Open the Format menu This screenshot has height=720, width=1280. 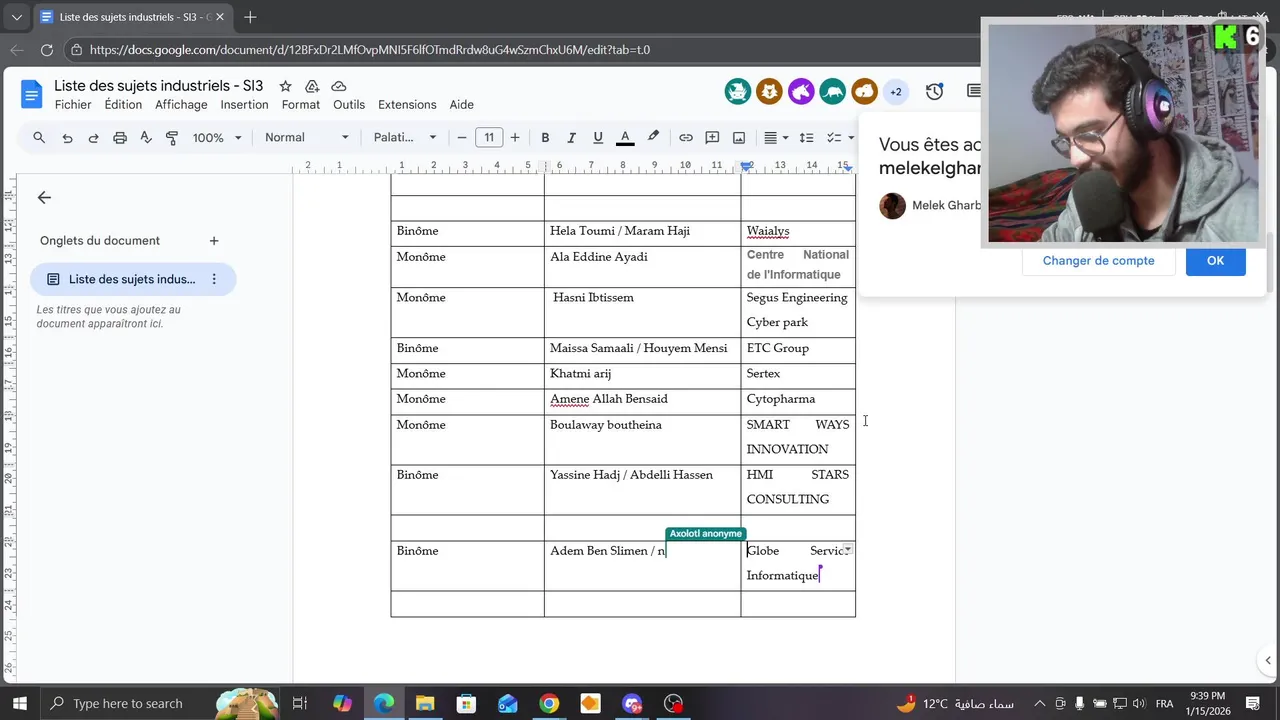click(301, 104)
